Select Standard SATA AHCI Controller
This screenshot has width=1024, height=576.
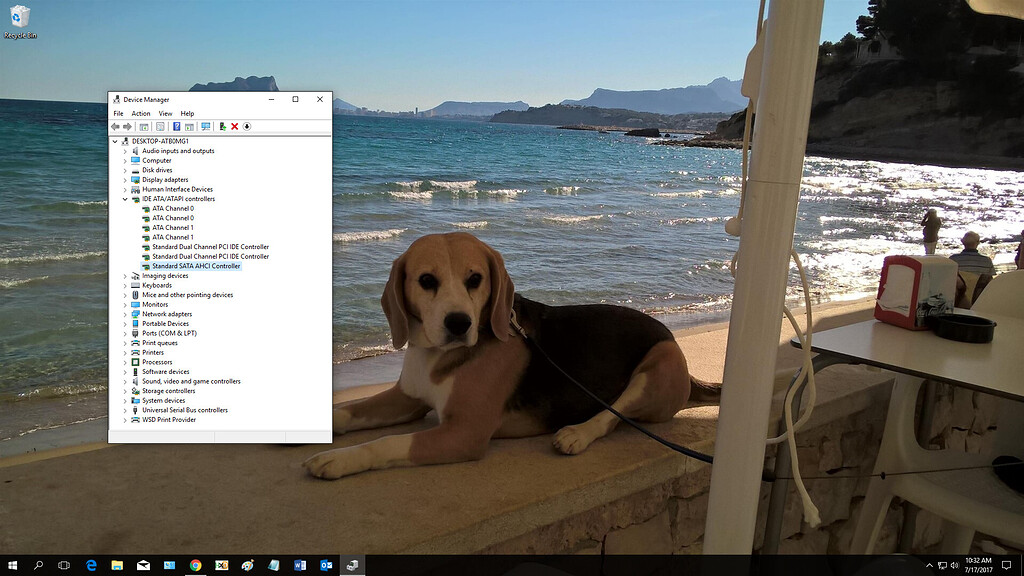point(196,266)
